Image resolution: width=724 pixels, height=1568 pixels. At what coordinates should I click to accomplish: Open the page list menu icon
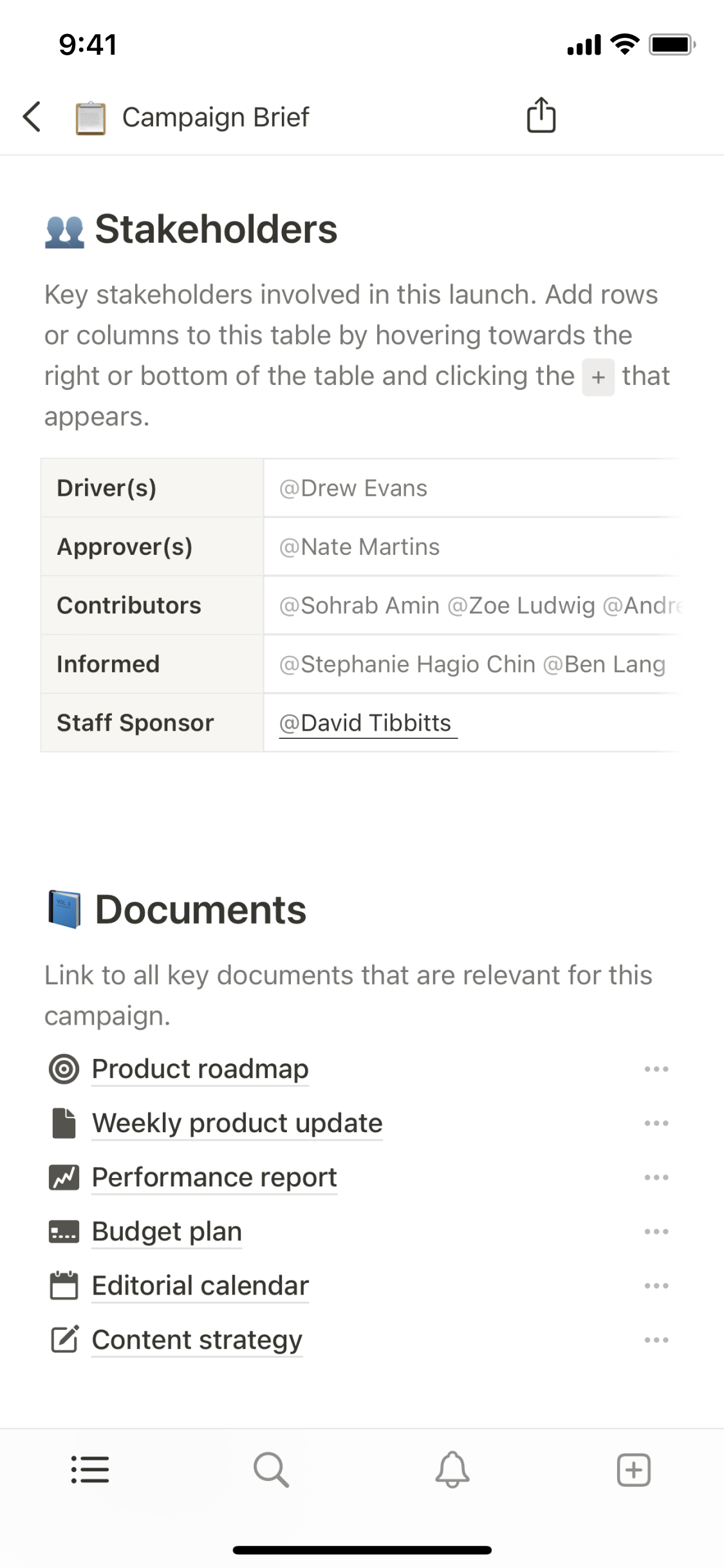point(90,1470)
